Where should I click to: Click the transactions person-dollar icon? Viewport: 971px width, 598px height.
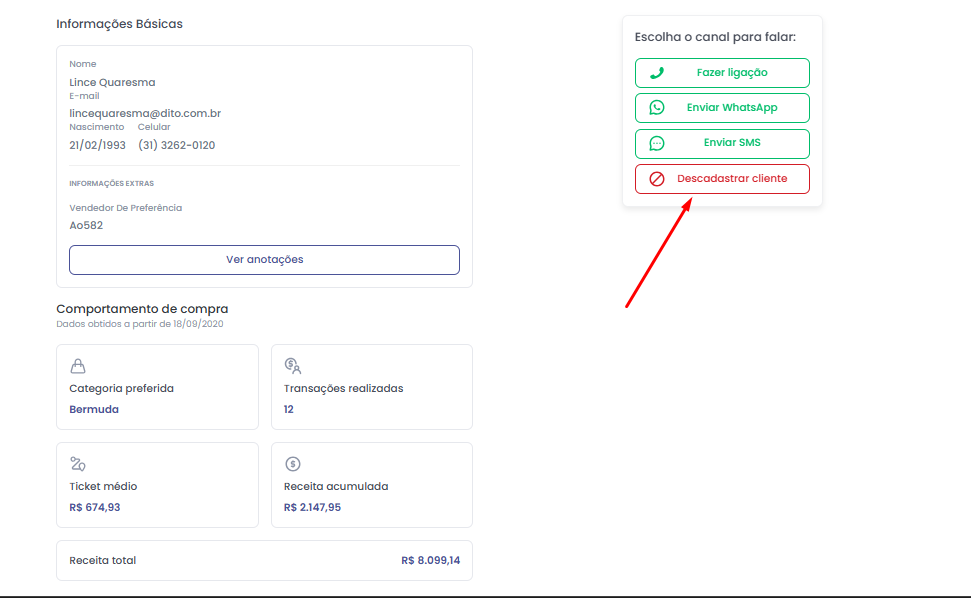292,366
